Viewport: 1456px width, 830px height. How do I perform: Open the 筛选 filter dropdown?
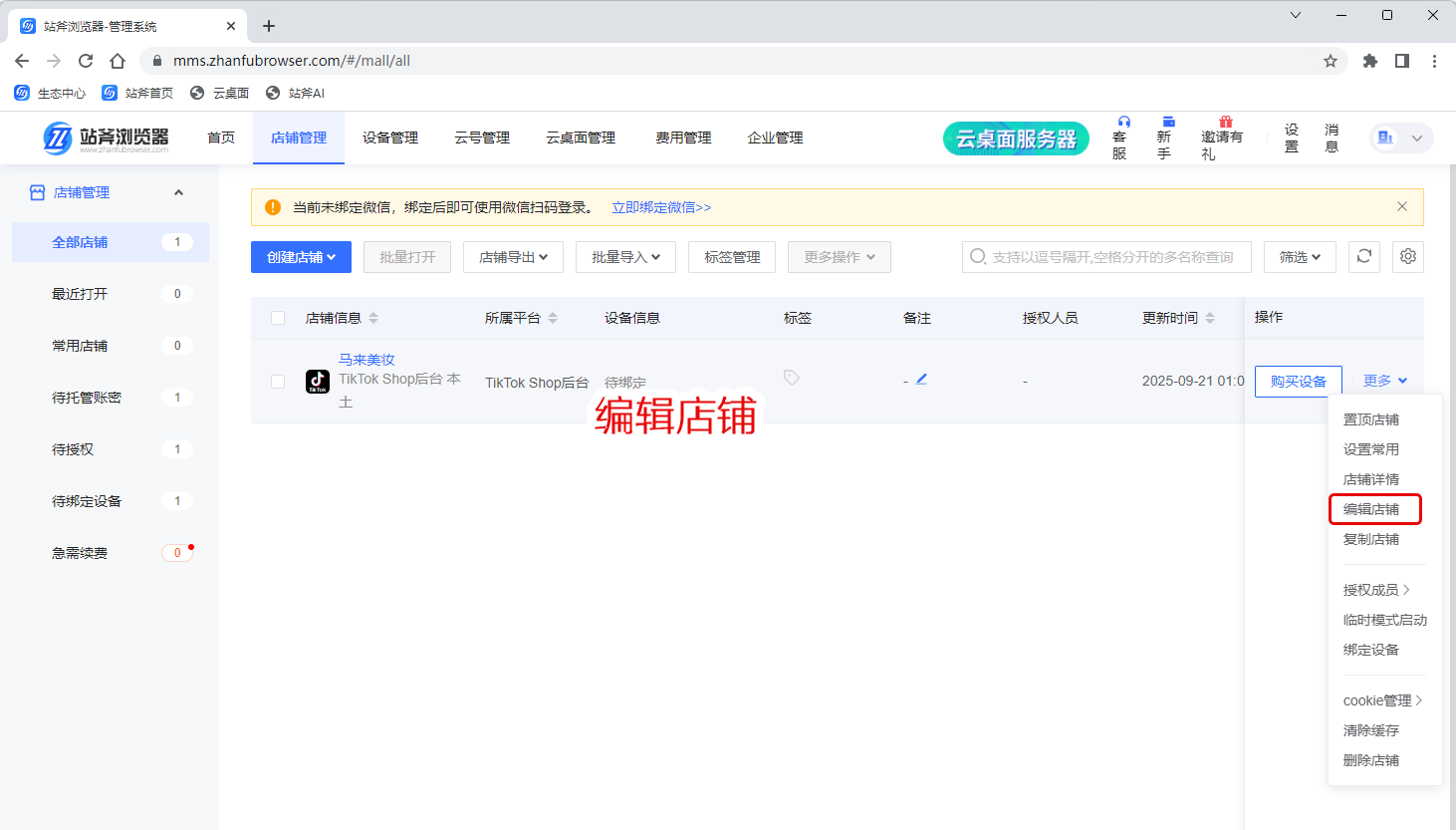click(1300, 257)
